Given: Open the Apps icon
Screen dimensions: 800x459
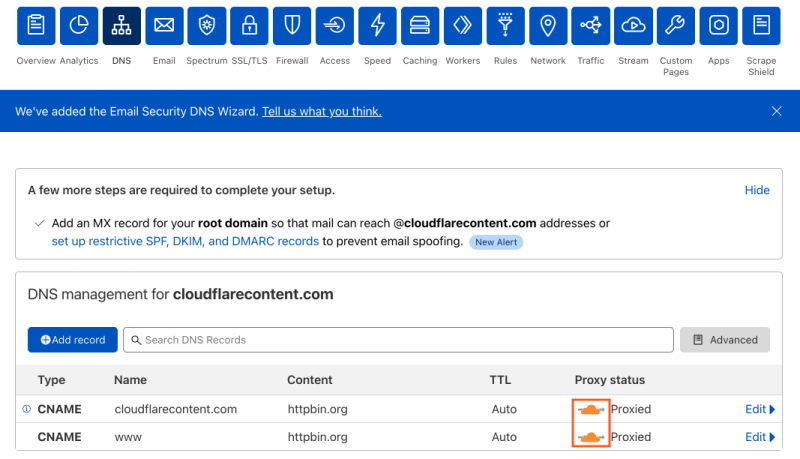Looking at the screenshot, I should click(718, 26).
